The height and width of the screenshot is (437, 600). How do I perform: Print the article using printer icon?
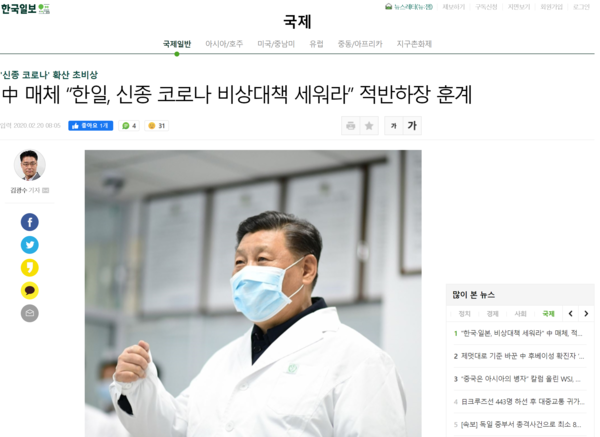point(351,126)
